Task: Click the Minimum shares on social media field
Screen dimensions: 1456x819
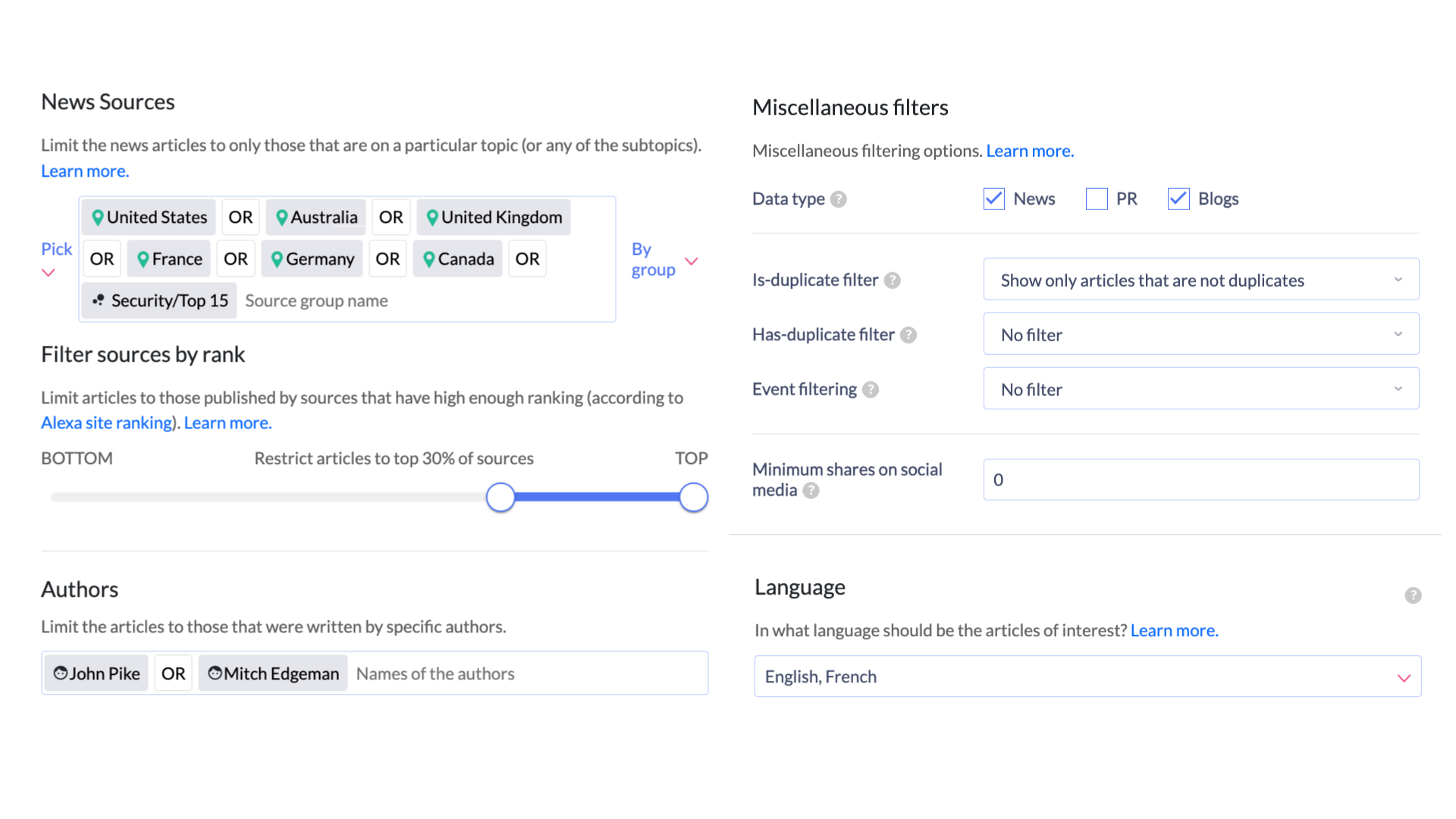Action: tap(1201, 479)
